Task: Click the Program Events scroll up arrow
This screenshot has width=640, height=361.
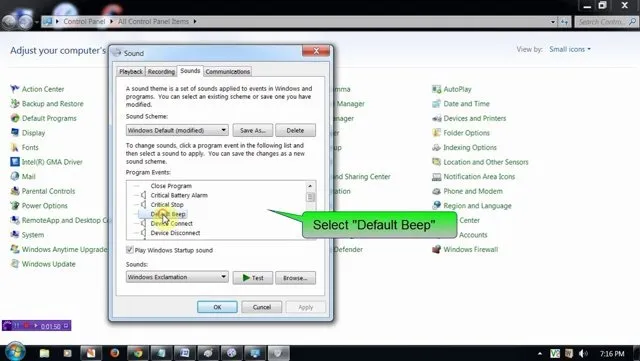Action: click(x=310, y=186)
